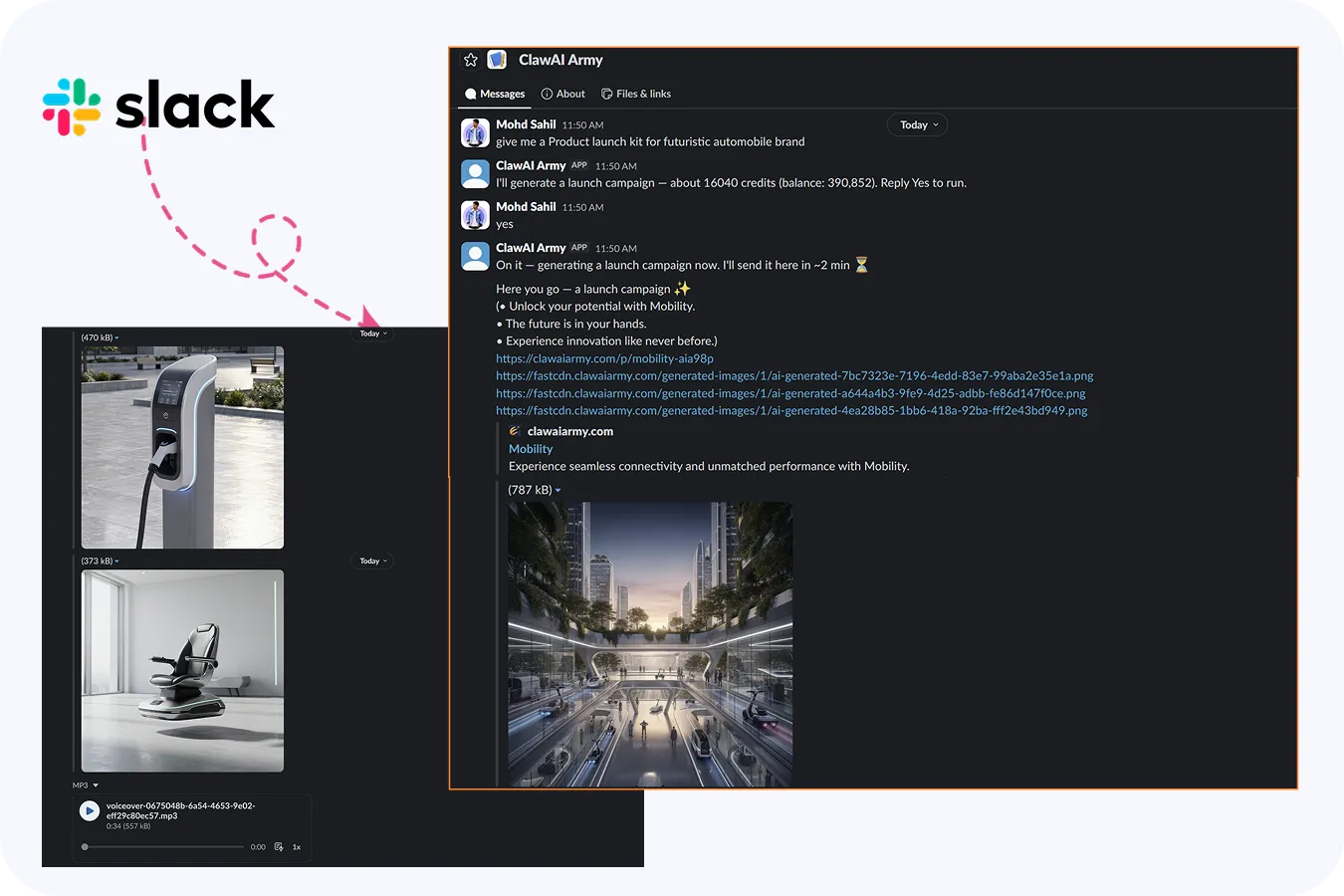Star the ClawAI Army conversation
This screenshot has width=1344, height=896.
471,60
